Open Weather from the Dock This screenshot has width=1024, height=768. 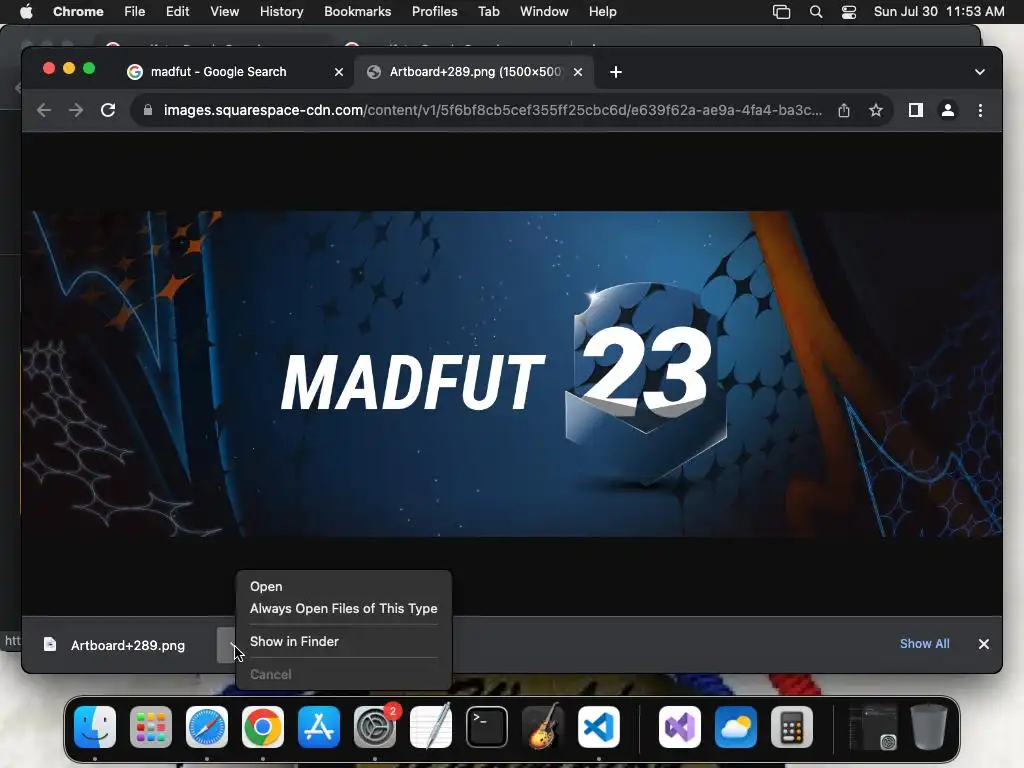[x=735, y=727]
